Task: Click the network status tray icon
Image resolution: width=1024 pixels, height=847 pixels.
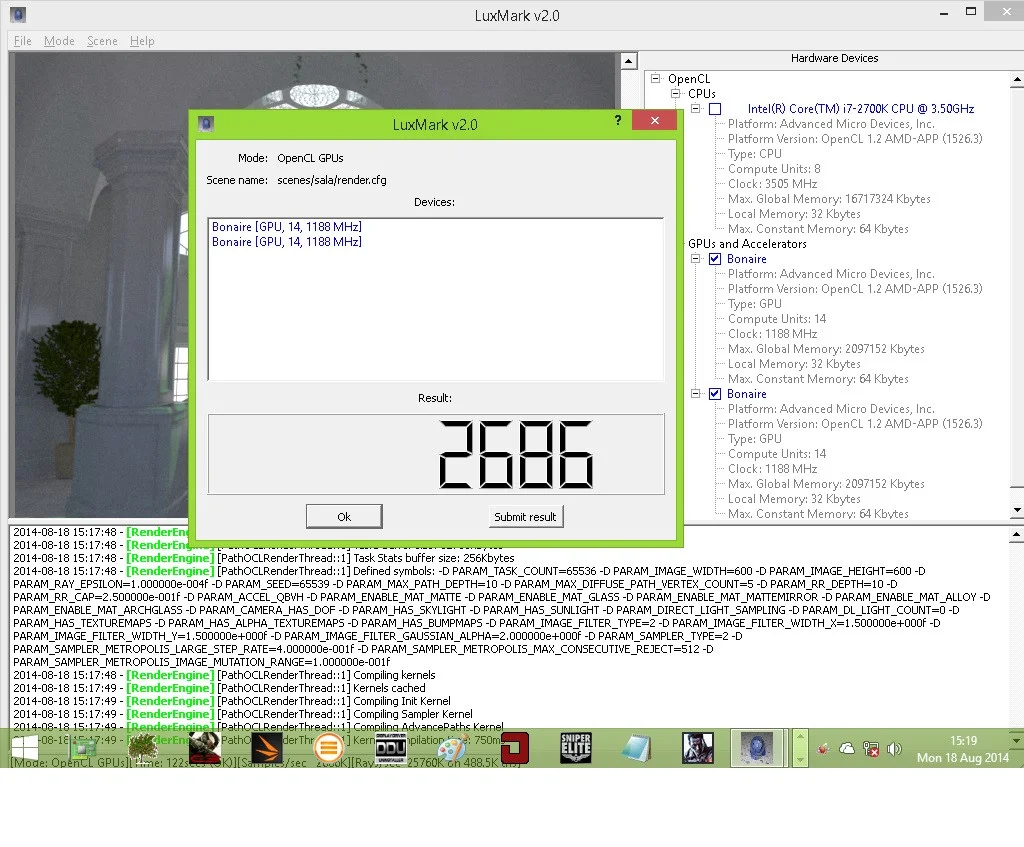Action: [x=871, y=748]
